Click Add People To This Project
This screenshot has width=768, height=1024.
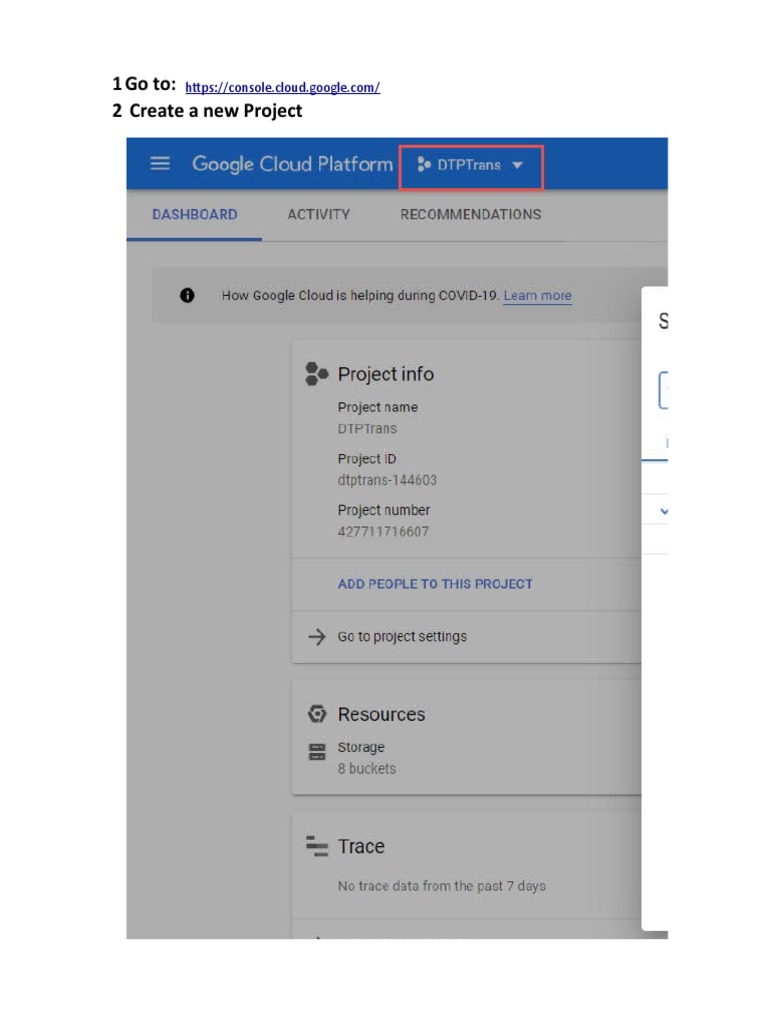(435, 584)
